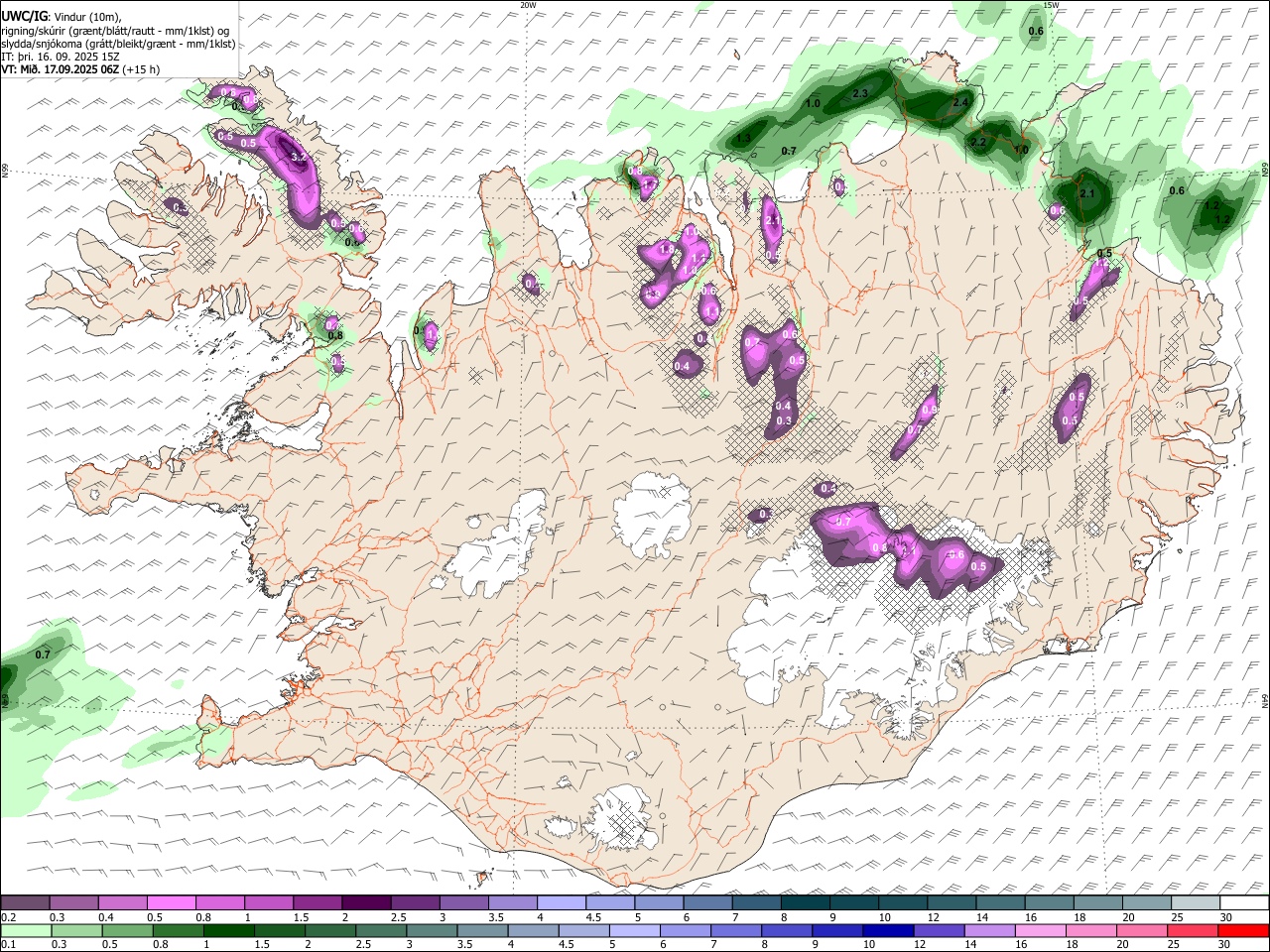Click the 'UWC/IG' title text
This screenshot has width=1270, height=952.
[x=24, y=17]
